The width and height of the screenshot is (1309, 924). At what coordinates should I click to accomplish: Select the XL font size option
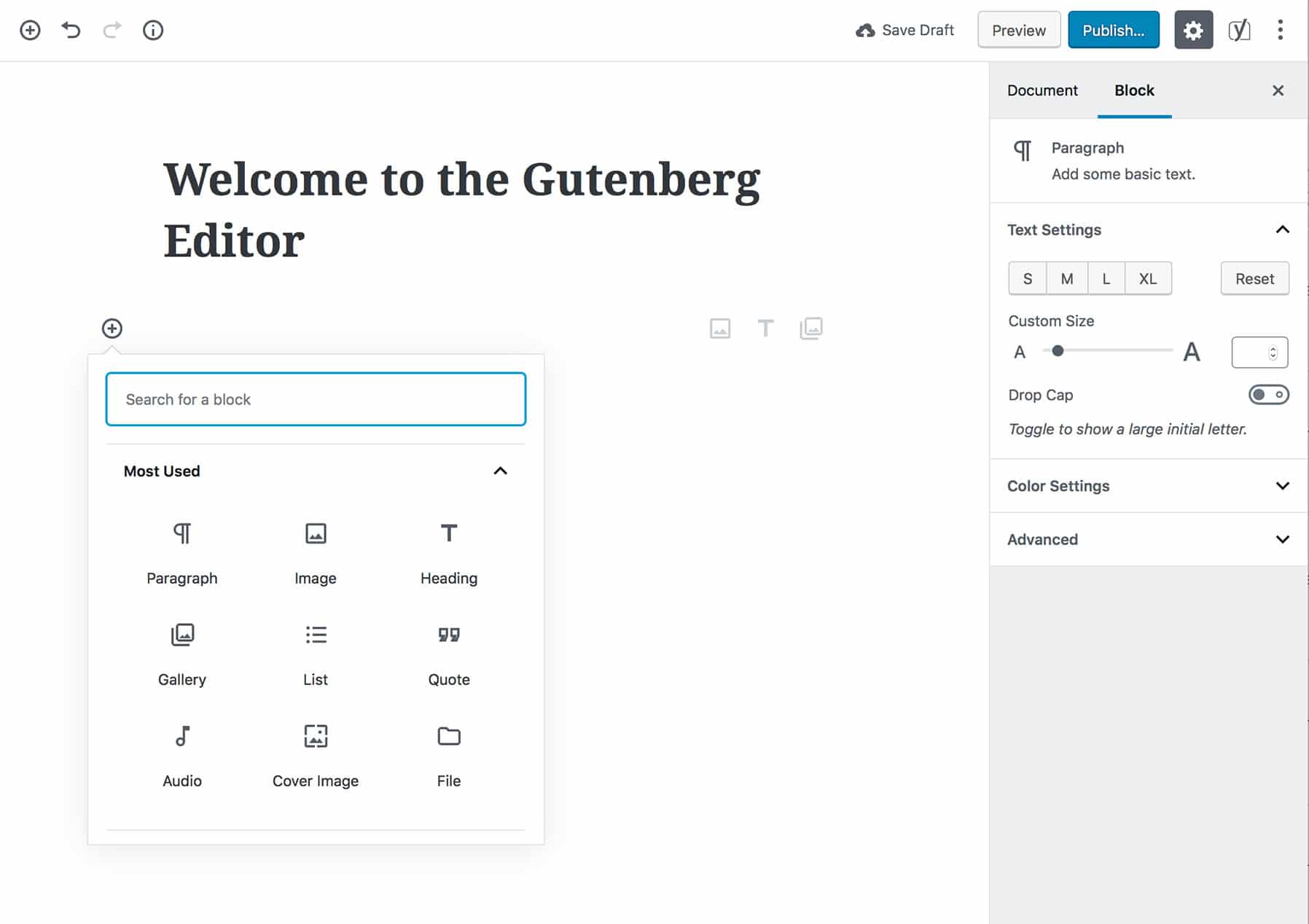pyautogui.click(x=1148, y=278)
